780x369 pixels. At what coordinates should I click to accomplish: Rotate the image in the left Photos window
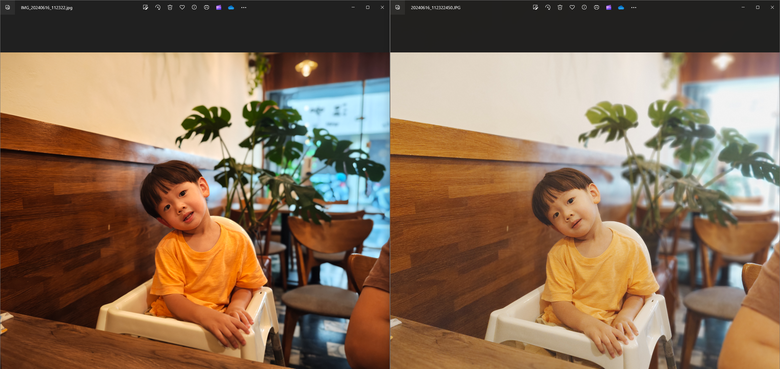(158, 7)
